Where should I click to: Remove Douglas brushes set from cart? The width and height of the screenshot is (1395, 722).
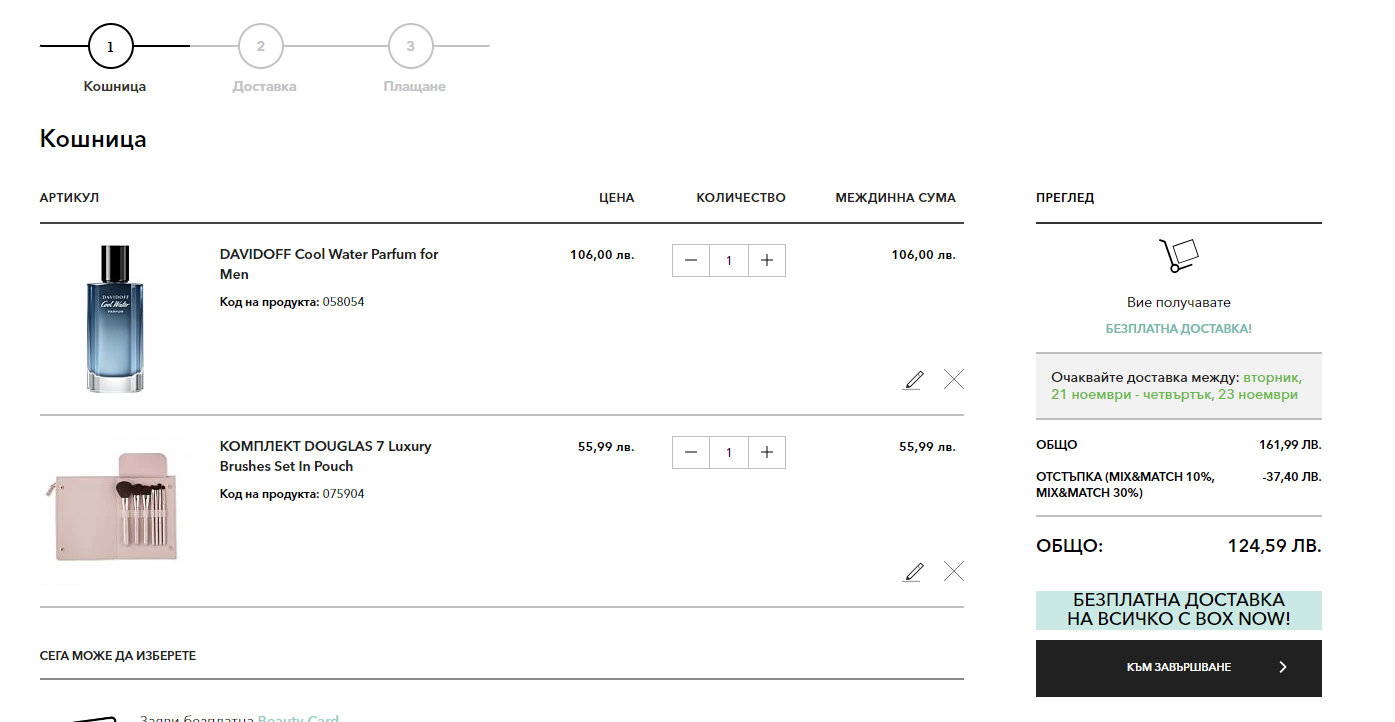tap(954, 571)
